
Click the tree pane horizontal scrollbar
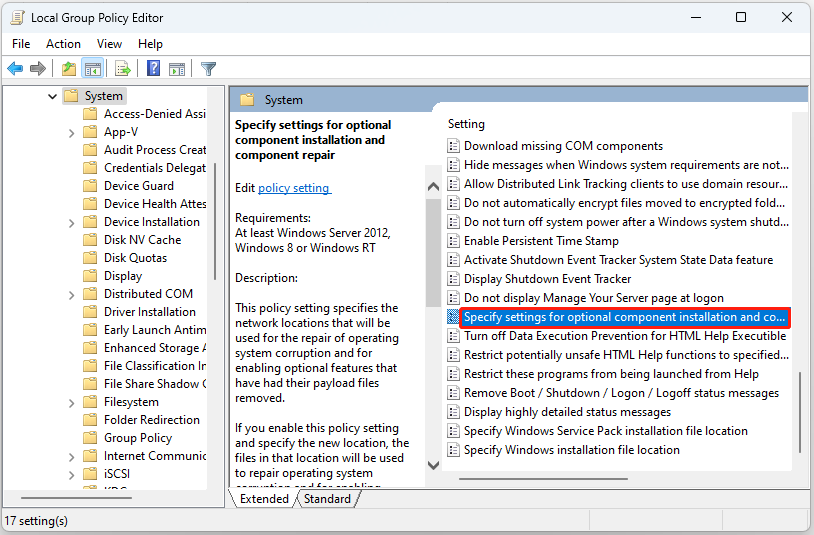76,498
